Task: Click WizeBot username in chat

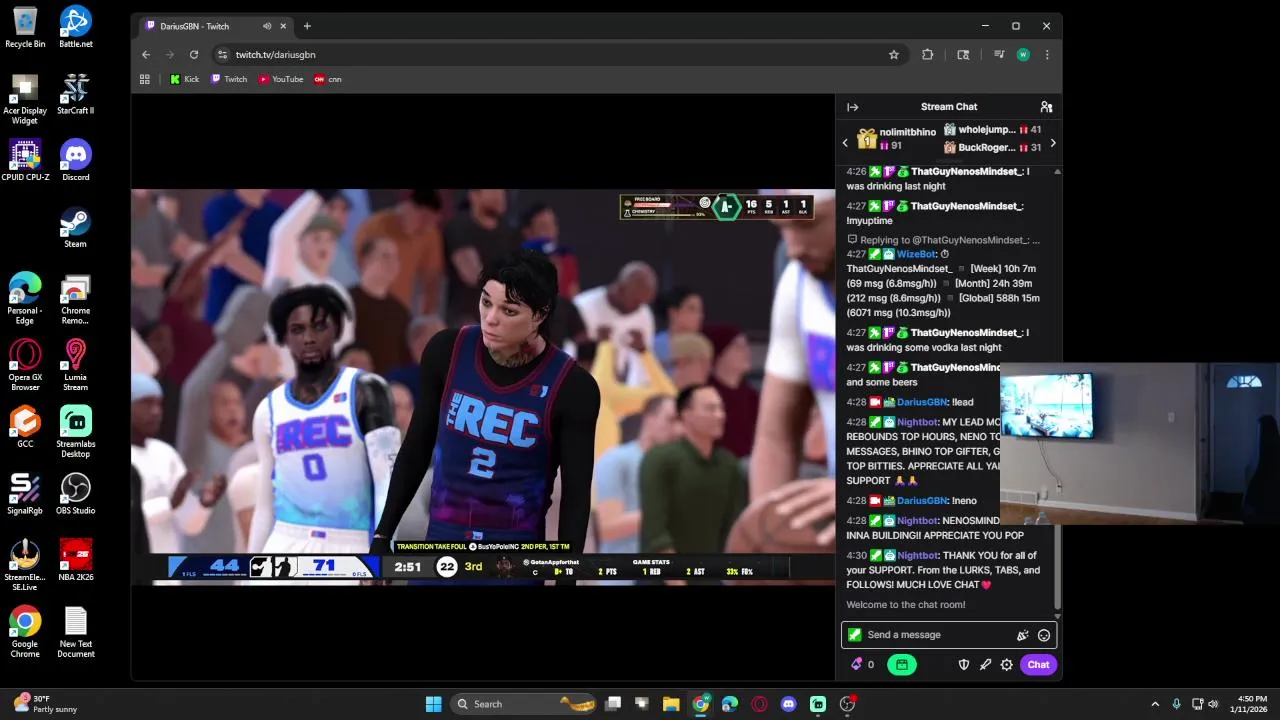Action: click(x=915, y=254)
